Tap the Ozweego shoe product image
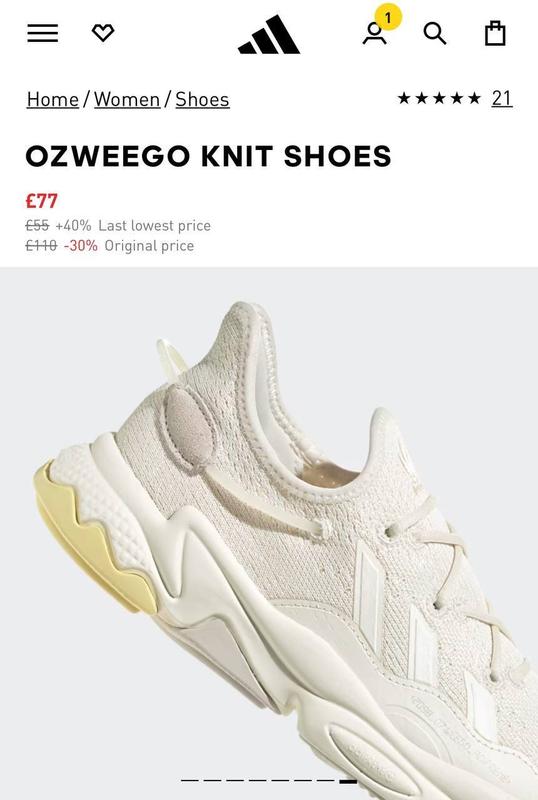The width and height of the screenshot is (538, 800). 269,533
